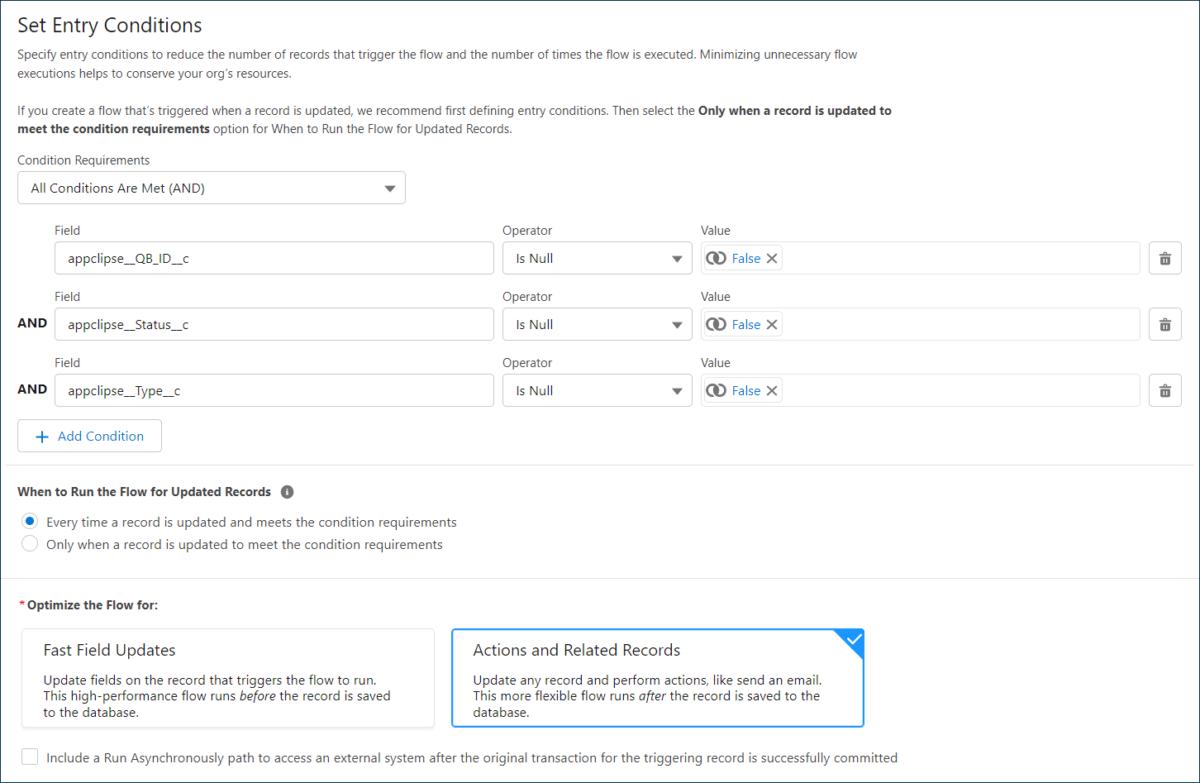
Task: Open info tooltip beside When to Run the Flow
Action: [x=287, y=491]
